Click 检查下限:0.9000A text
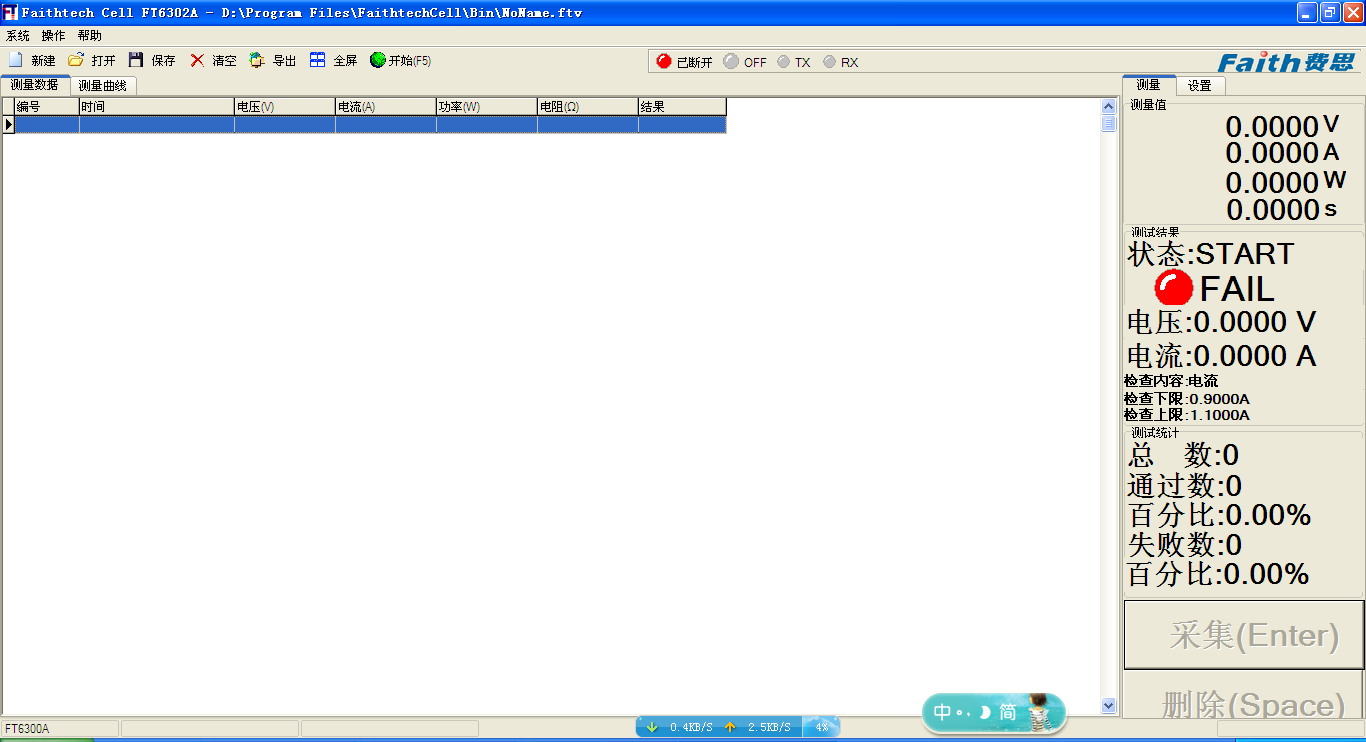The image size is (1366, 742). pyautogui.click(x=1187, y=399)
